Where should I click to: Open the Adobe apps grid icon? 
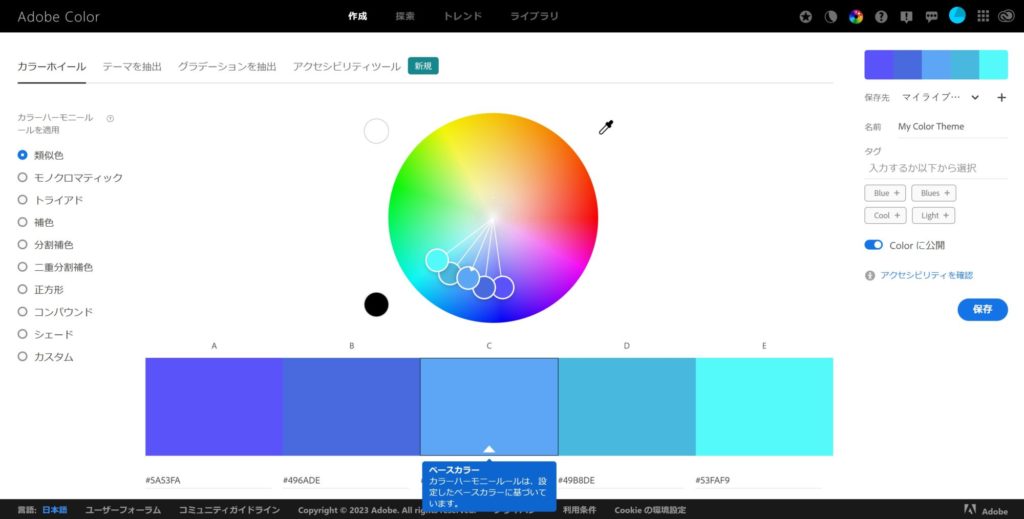point(982,17)
